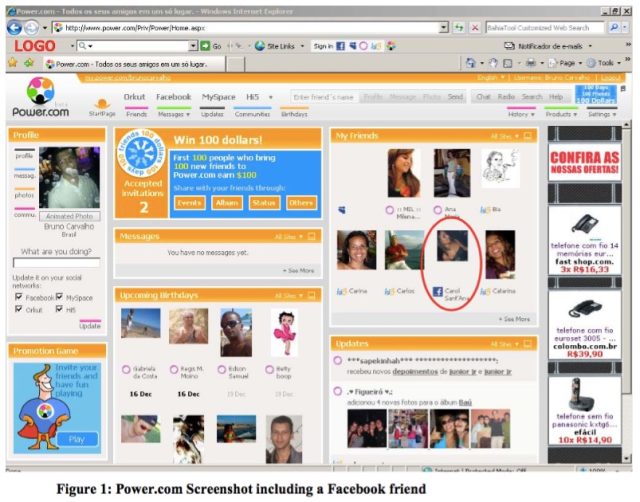Click the Album share button

[227, 203]
